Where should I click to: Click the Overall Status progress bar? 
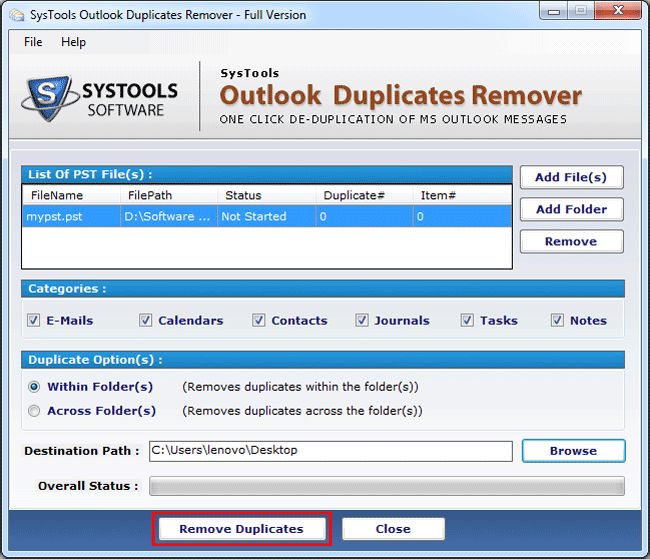point(386,486)
